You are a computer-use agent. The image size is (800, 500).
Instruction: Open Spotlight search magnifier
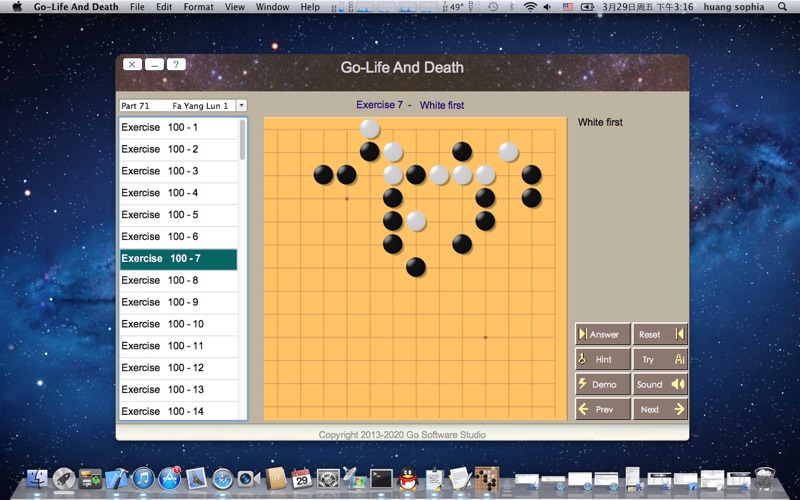pyautogui.click(x=782, y=7)
